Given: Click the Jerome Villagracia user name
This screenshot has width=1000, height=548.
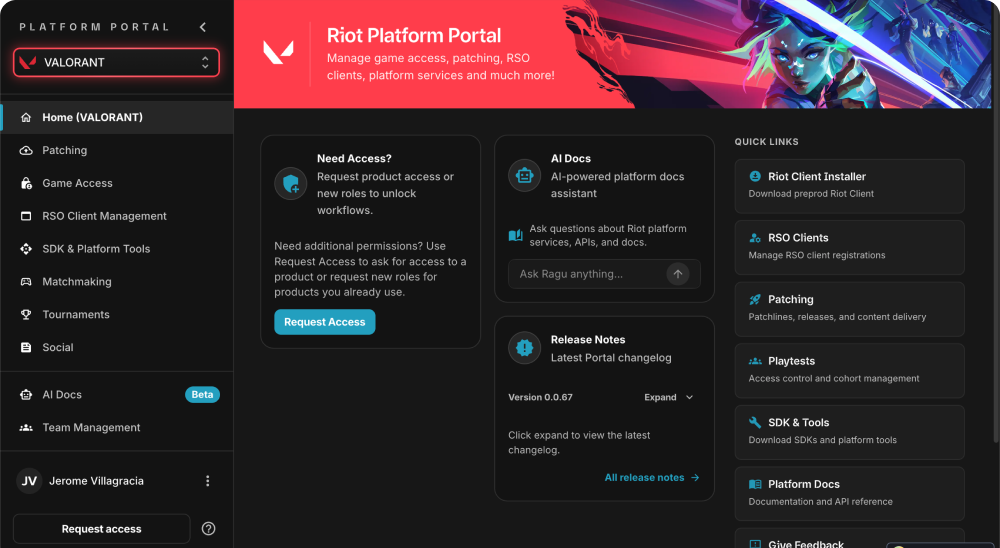Looking at the screenshot, I should (x=96, y=481).
